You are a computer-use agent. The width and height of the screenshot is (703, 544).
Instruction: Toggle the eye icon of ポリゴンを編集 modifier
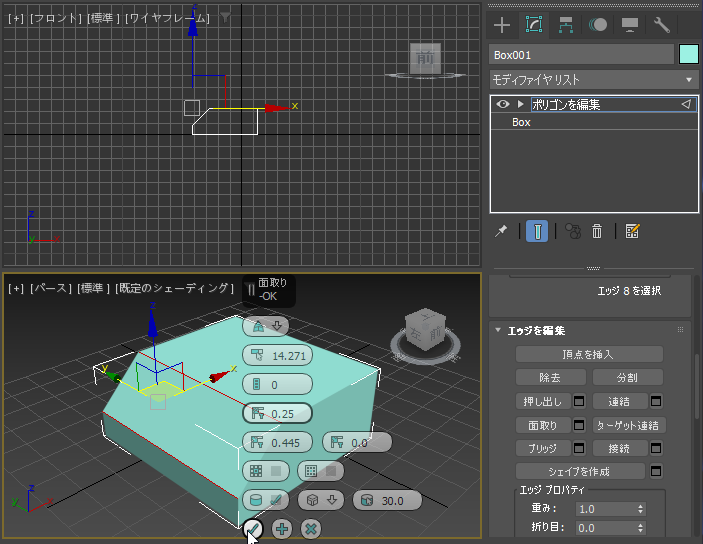tap(503, 104)
